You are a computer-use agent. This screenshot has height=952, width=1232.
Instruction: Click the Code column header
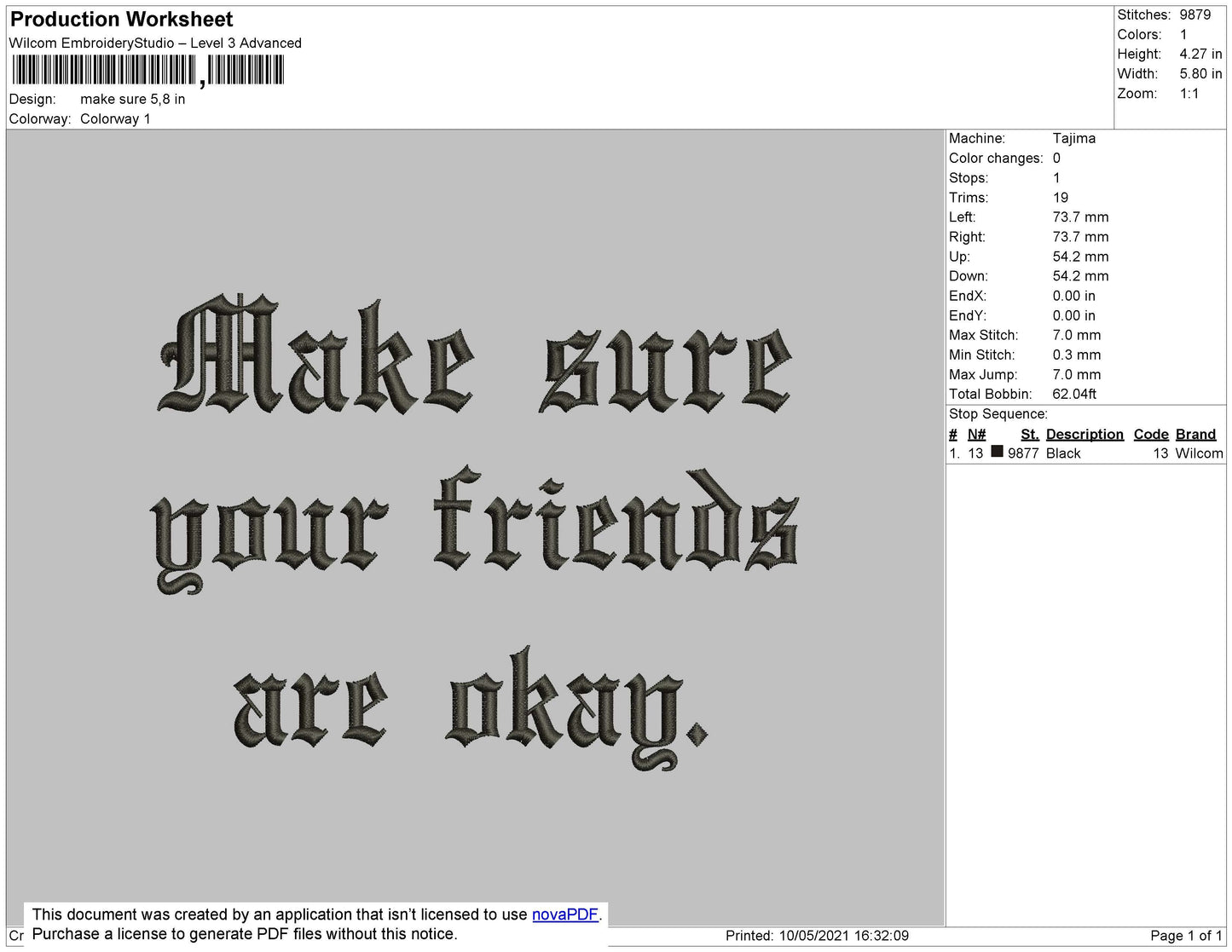[x=1151, y=434]
